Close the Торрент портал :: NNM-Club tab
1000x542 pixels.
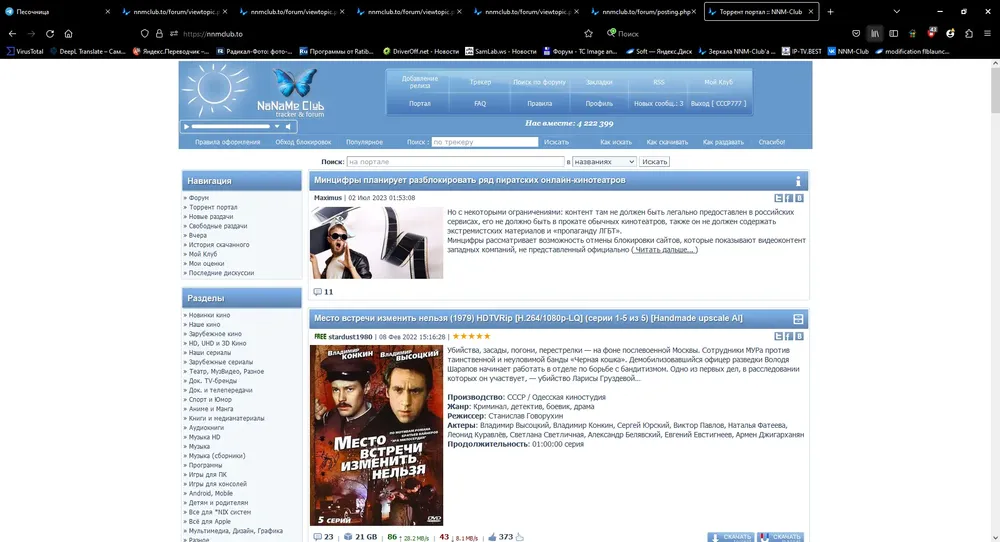click(x=811, y=11)
